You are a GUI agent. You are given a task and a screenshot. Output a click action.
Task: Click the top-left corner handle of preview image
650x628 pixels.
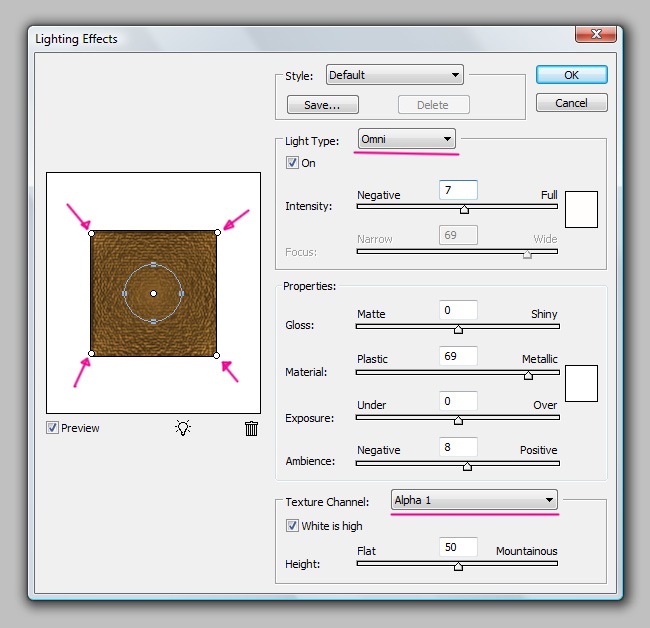[x=91, y=233]
